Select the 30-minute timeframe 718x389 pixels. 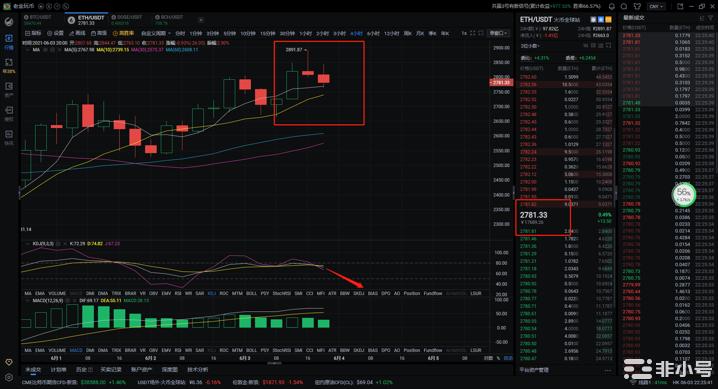(287, 33)
